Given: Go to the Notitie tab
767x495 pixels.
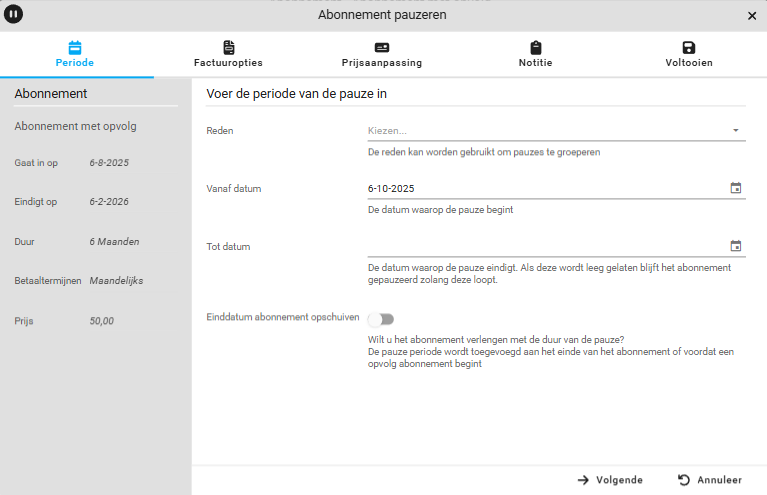Looking at the screenshot, I should 535,62.
